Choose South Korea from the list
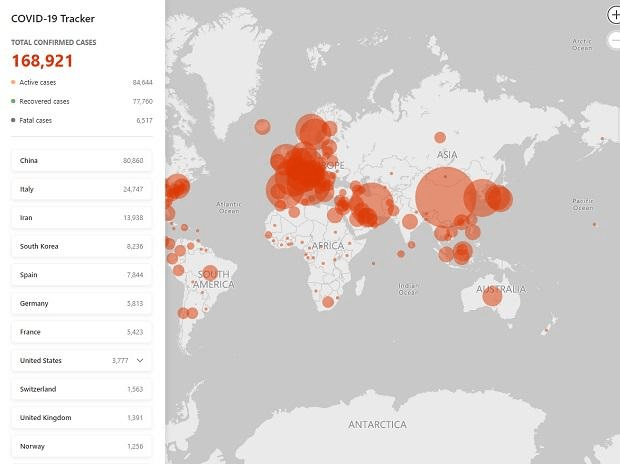Viewport: 620px width, 464px height. coord(82,246)
